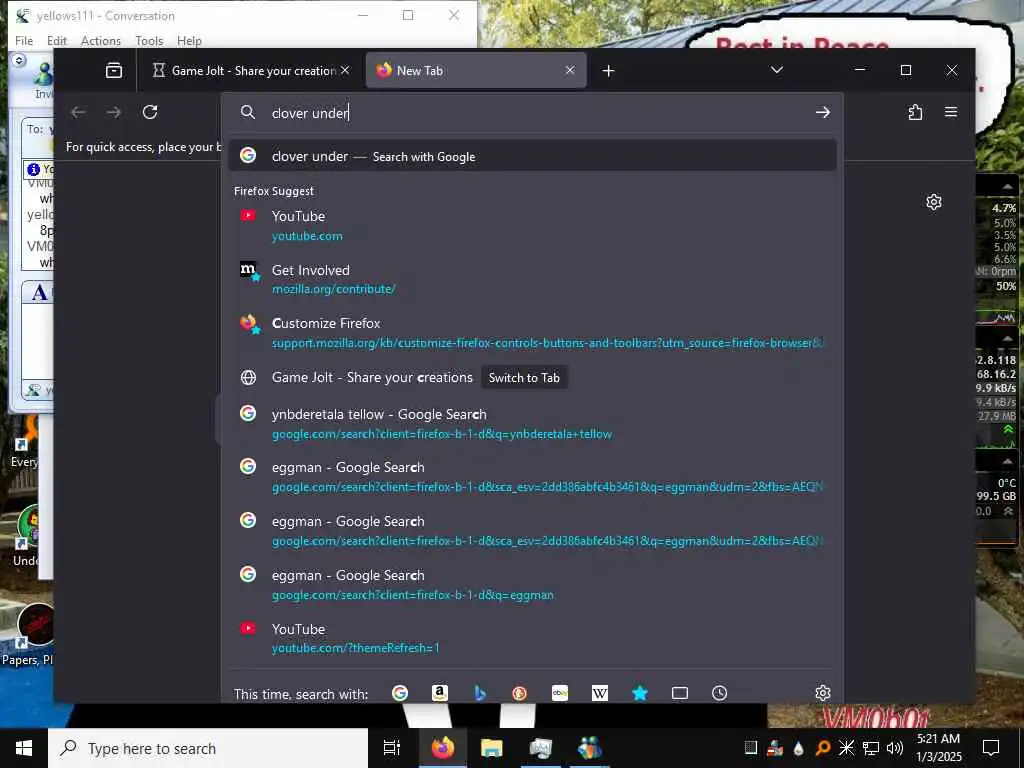Go back with the back arrow
Screen dimensions: 1024x768
(x=78, y=112)
